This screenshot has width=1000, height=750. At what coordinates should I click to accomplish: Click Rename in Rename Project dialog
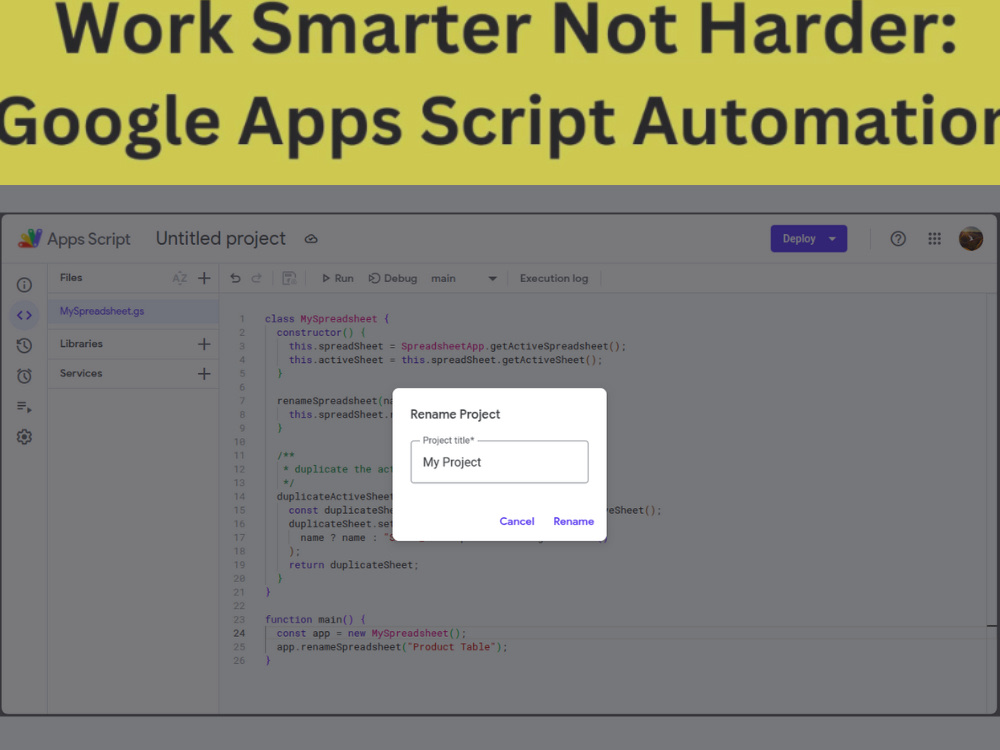pos(573,521)
